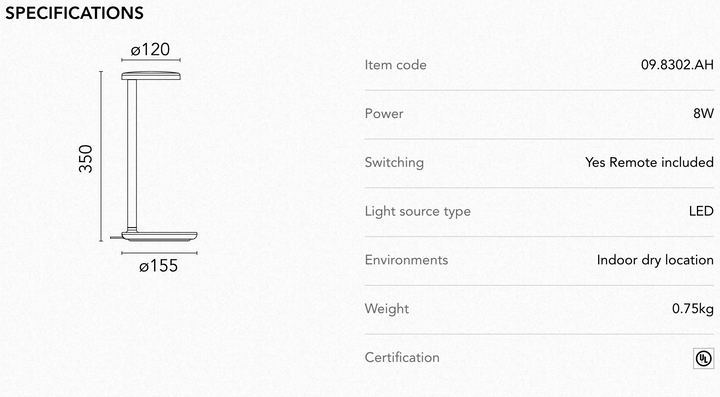Click the lamp head in drawing
Screen dimensions: 720x397
coord(151,76)
